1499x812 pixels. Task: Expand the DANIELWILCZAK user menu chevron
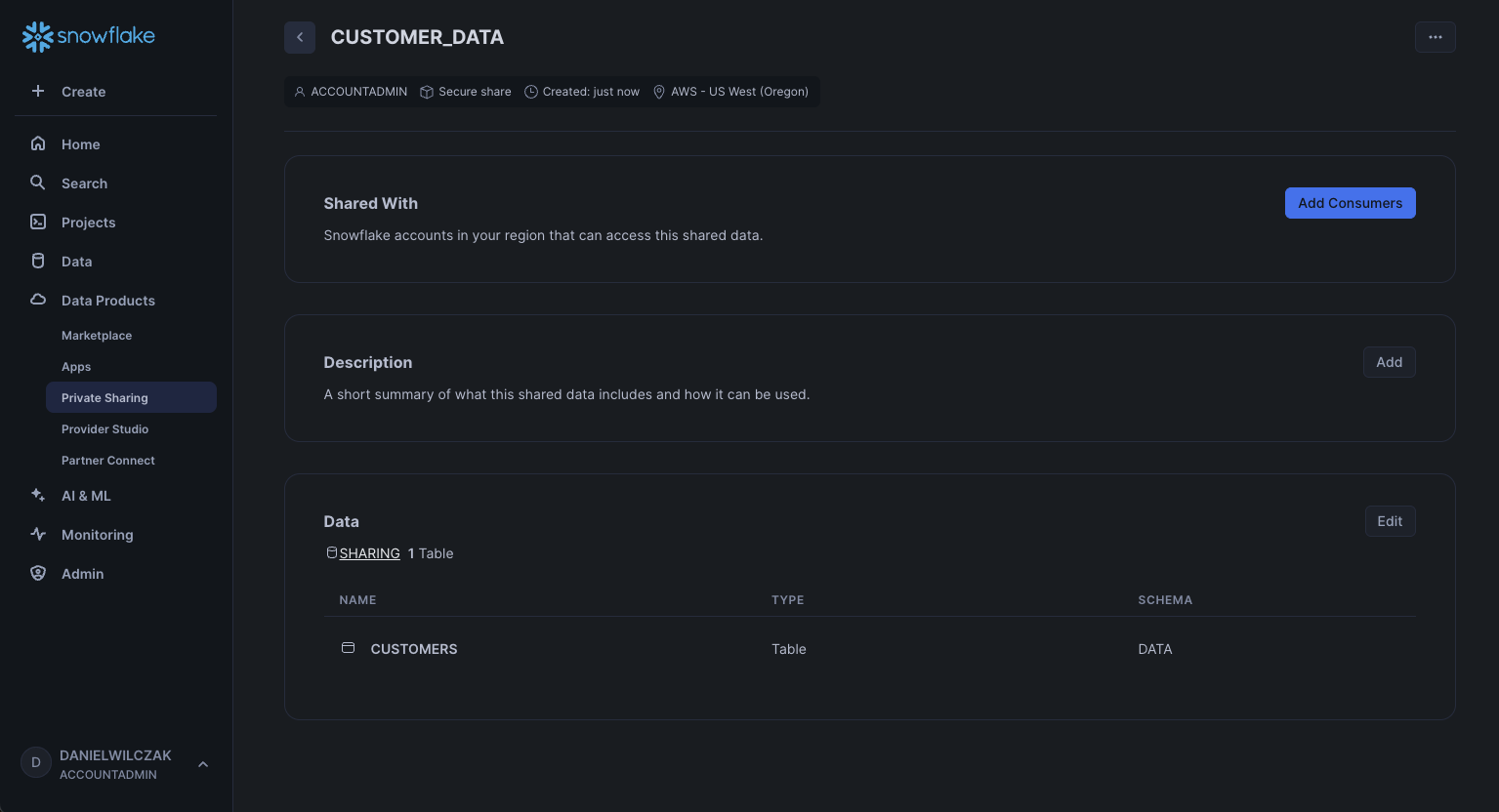pyautogui.click(x=203, y=764)
